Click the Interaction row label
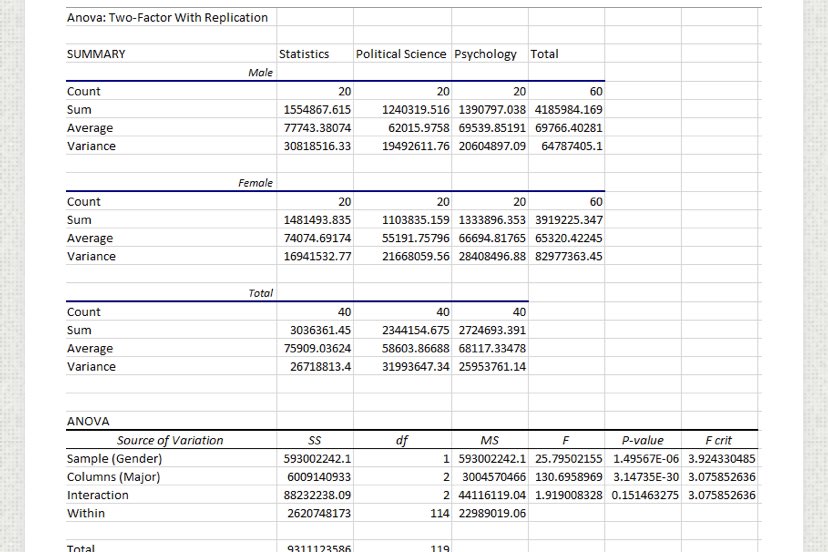 click(x=98, y=495)
